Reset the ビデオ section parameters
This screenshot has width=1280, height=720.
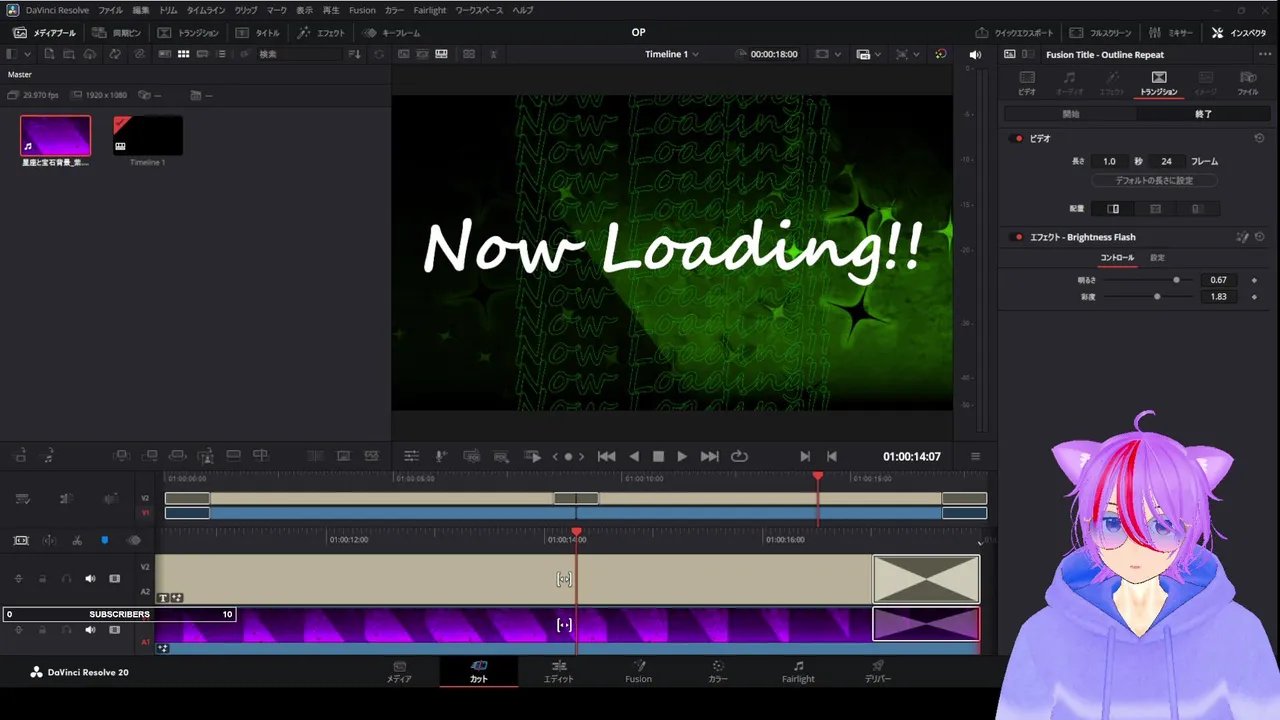(x=1259, y=138)
